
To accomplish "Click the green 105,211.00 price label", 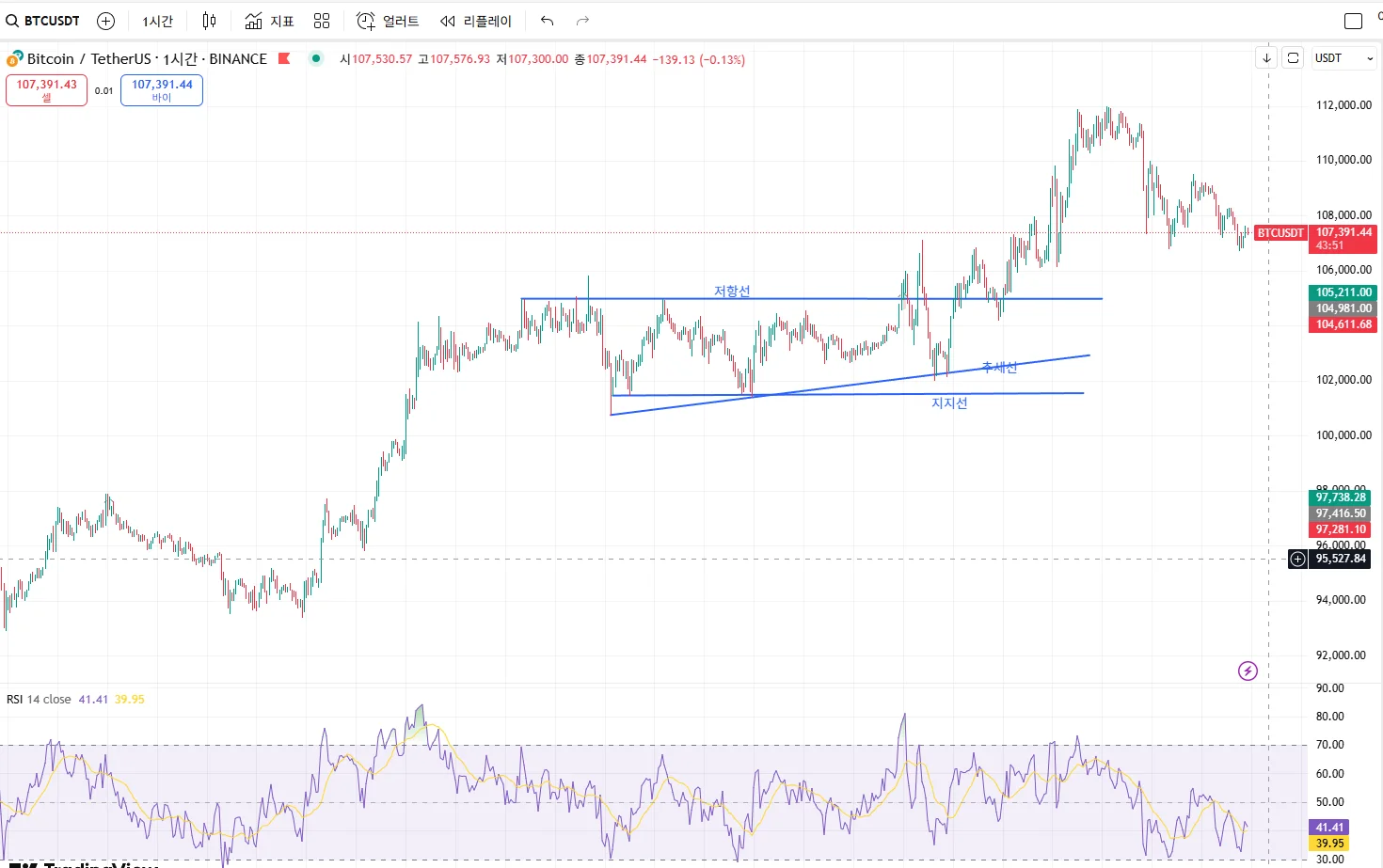I will 1343,292.
